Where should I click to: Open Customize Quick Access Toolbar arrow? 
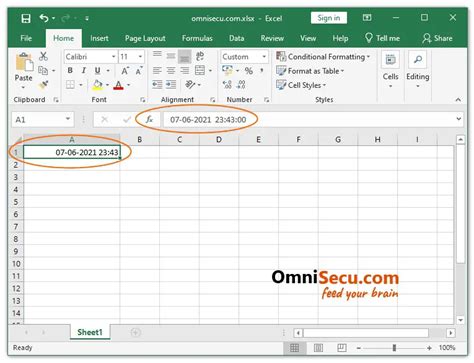coord(87,18)
